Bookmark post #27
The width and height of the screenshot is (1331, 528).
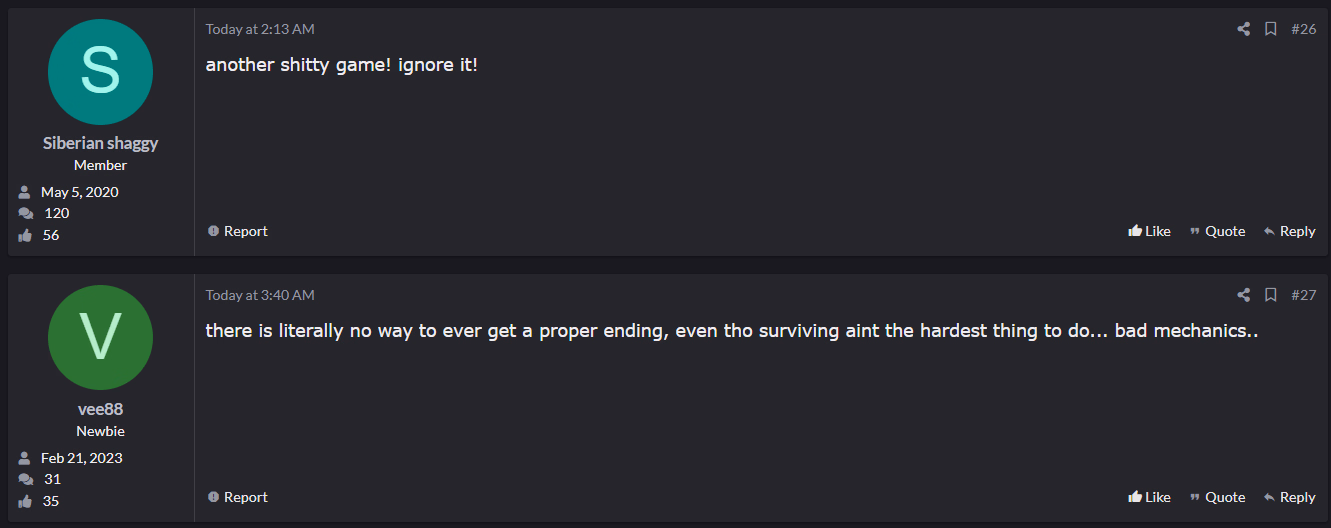1270,295
